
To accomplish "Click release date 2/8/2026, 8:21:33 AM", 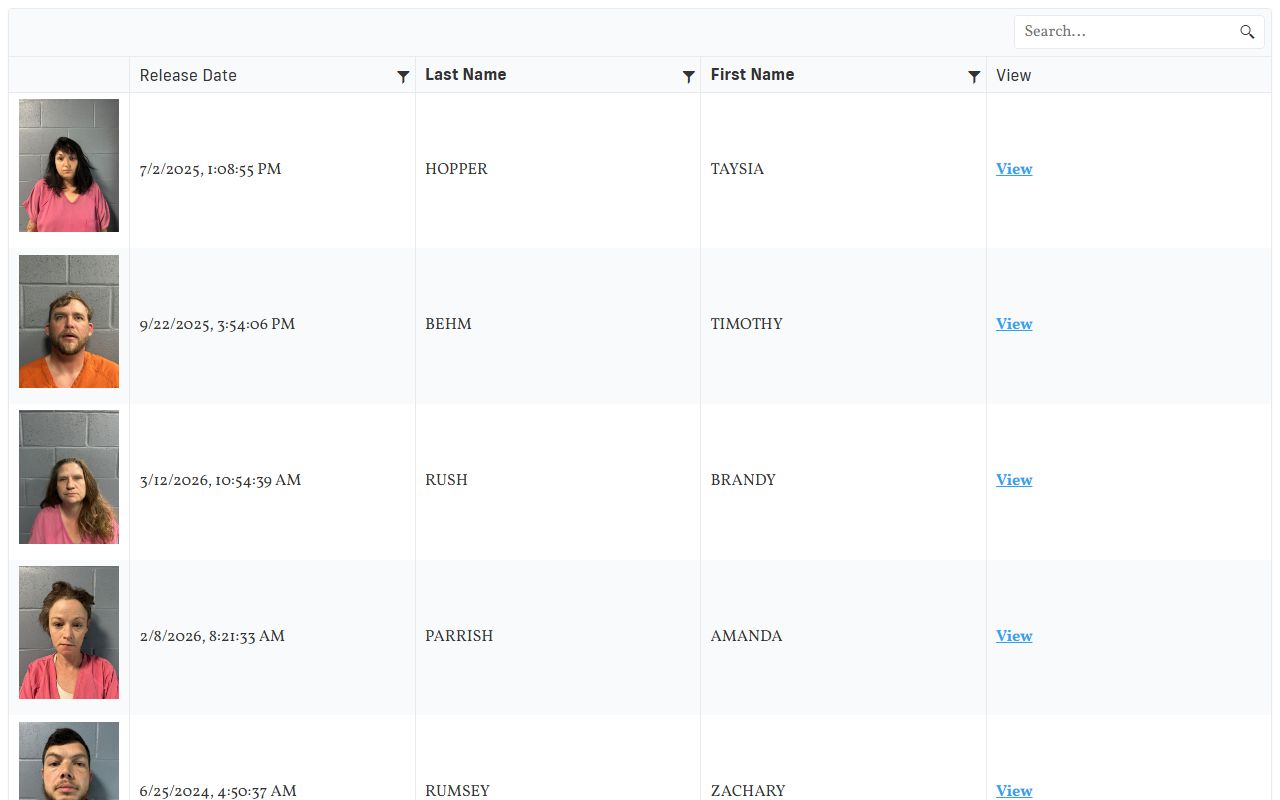I will (x=212, y=636).
